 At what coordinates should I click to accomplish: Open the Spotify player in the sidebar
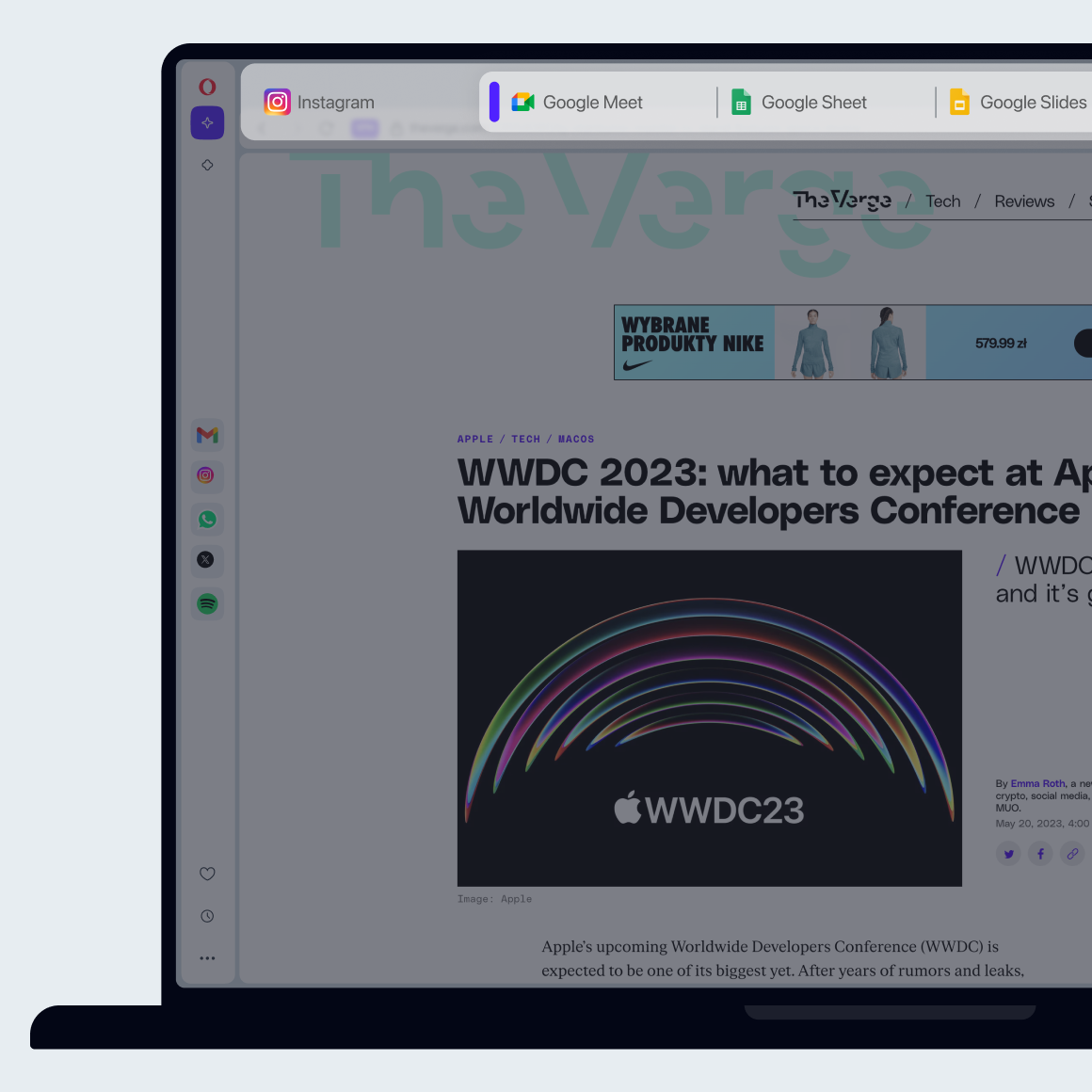[x=207, y=603]
